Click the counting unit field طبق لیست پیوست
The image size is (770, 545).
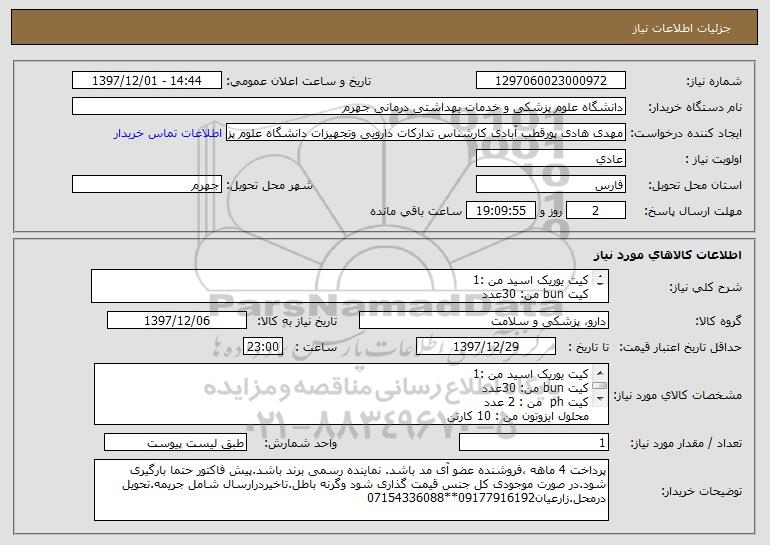click(x=175, y=442)
